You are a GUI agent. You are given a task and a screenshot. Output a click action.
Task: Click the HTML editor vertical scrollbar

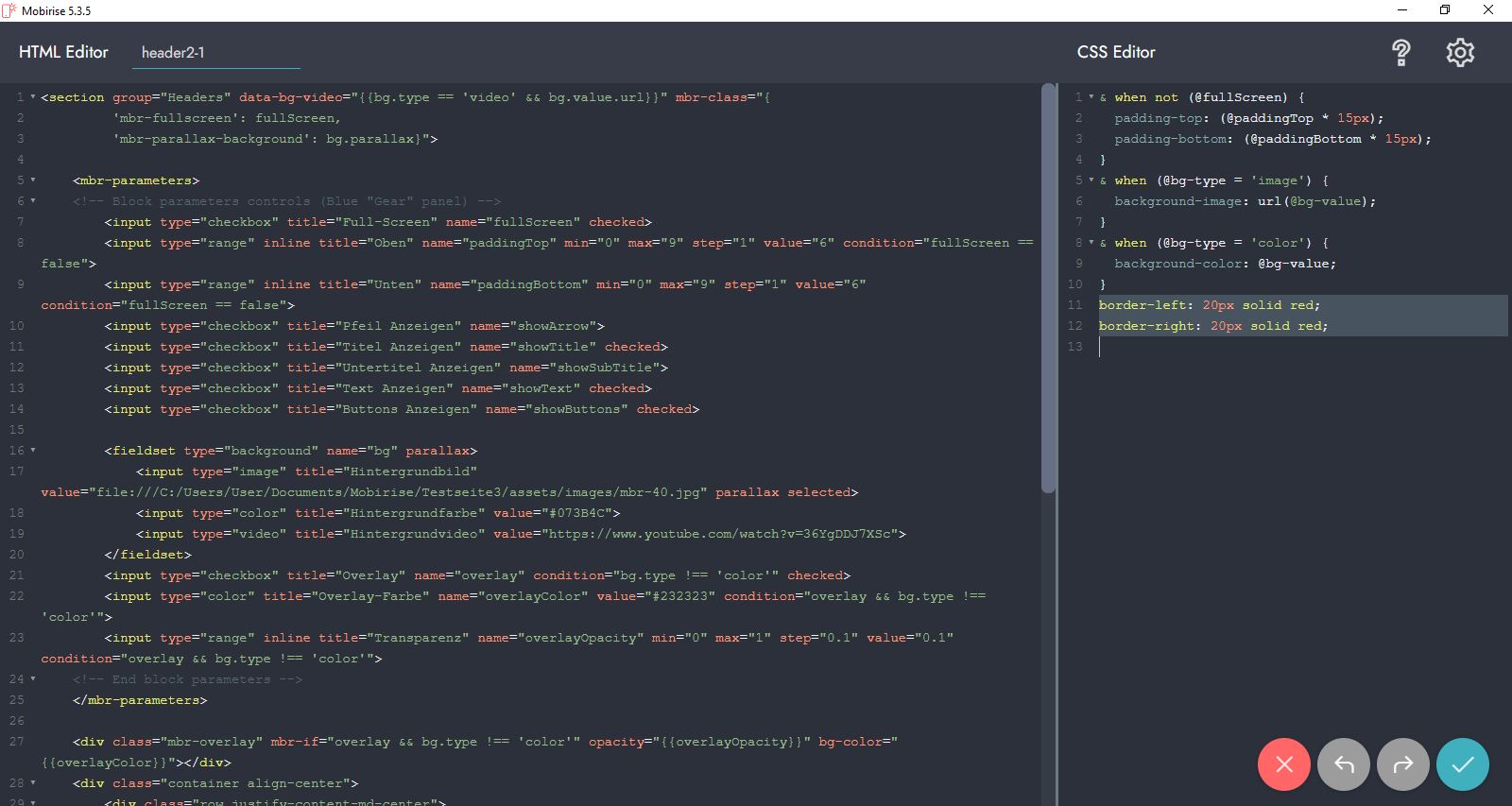pos(1047,283)
